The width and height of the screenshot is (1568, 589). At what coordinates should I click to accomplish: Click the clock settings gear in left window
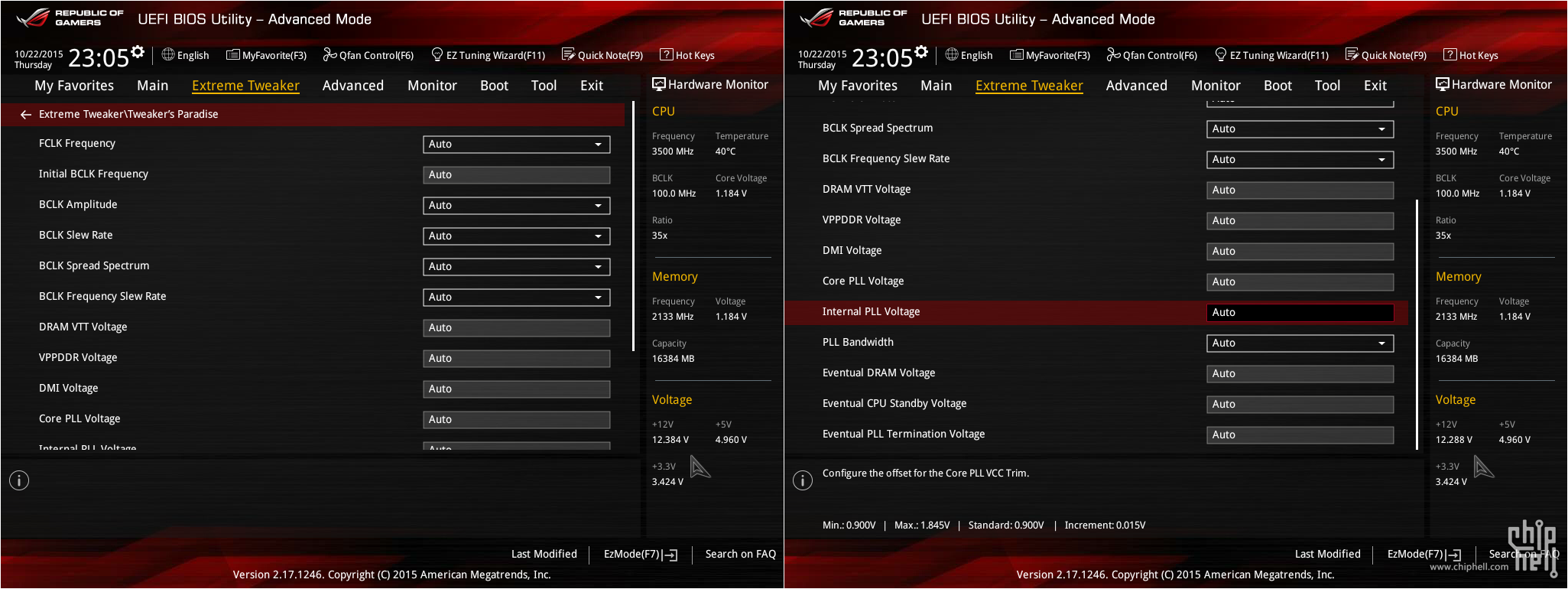(138, 52)
